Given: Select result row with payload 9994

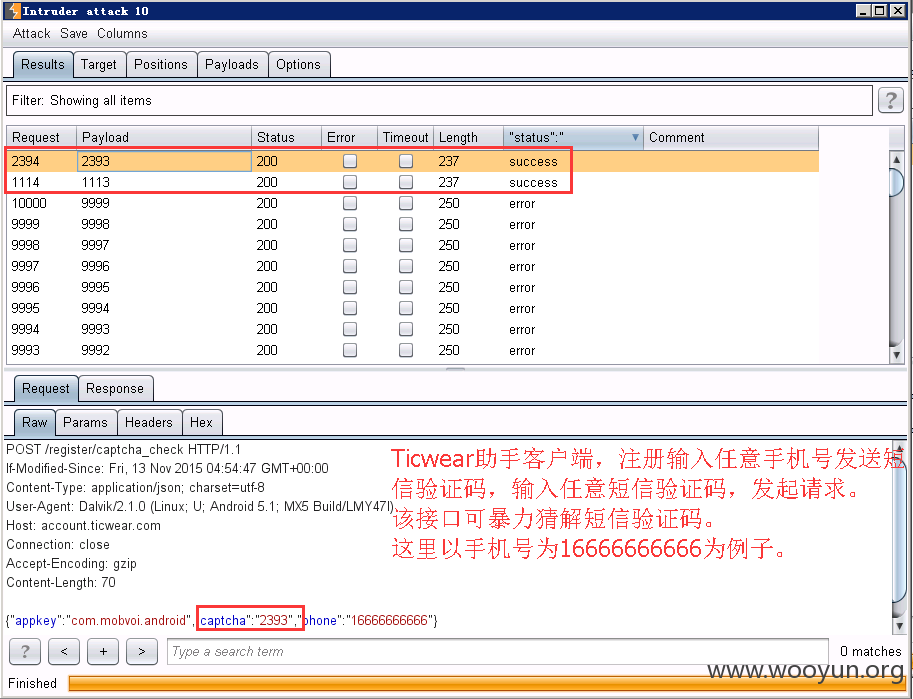Looking at the screenshot, I should (412, 308).
